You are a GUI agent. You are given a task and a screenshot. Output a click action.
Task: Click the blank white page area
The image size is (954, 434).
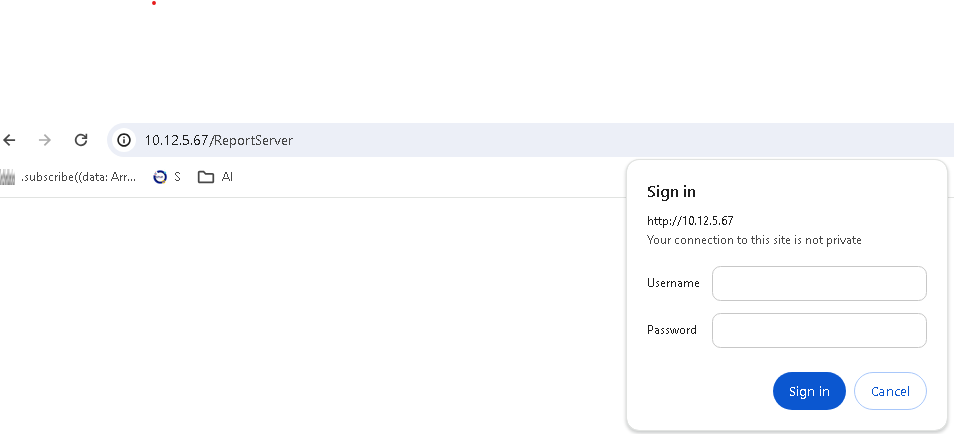tap(300, 320)
